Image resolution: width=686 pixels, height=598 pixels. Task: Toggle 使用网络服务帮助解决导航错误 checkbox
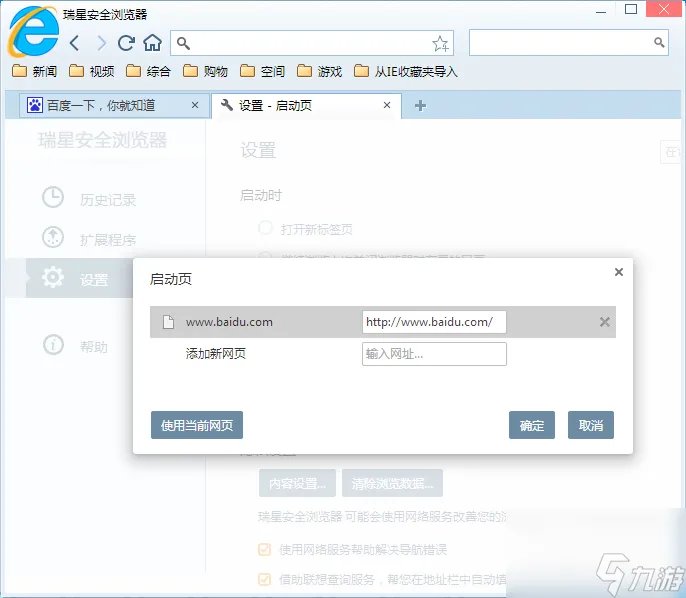pos(265,549)
